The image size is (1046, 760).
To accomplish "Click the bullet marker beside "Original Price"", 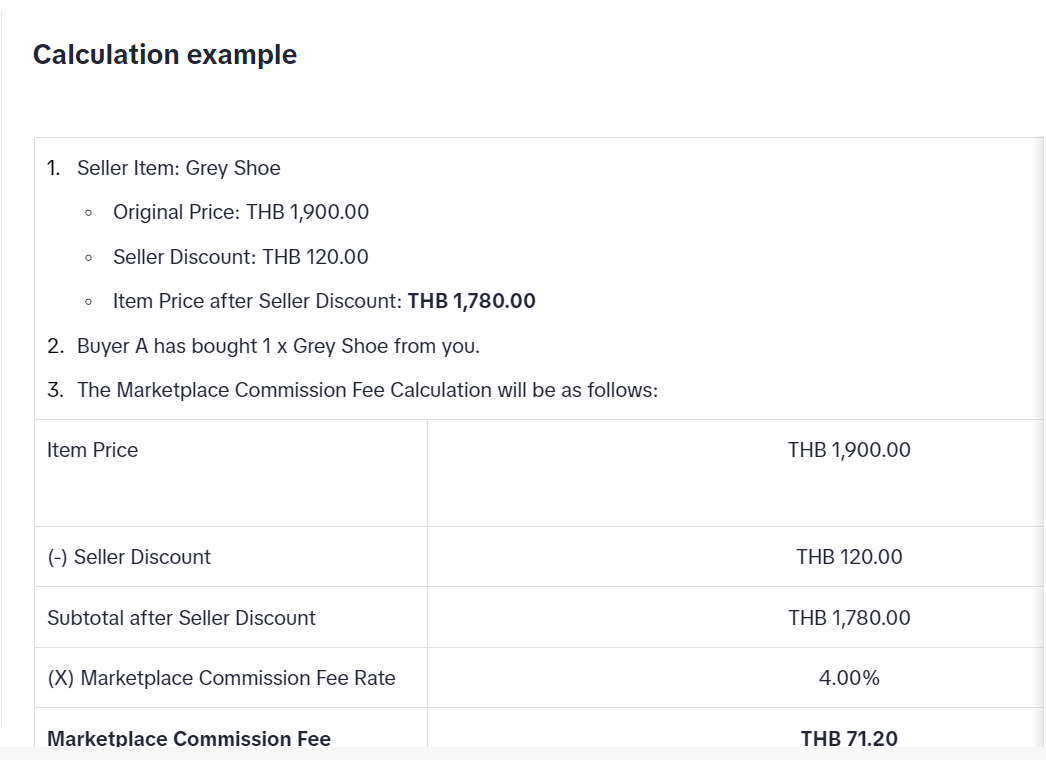I will 90,213.
